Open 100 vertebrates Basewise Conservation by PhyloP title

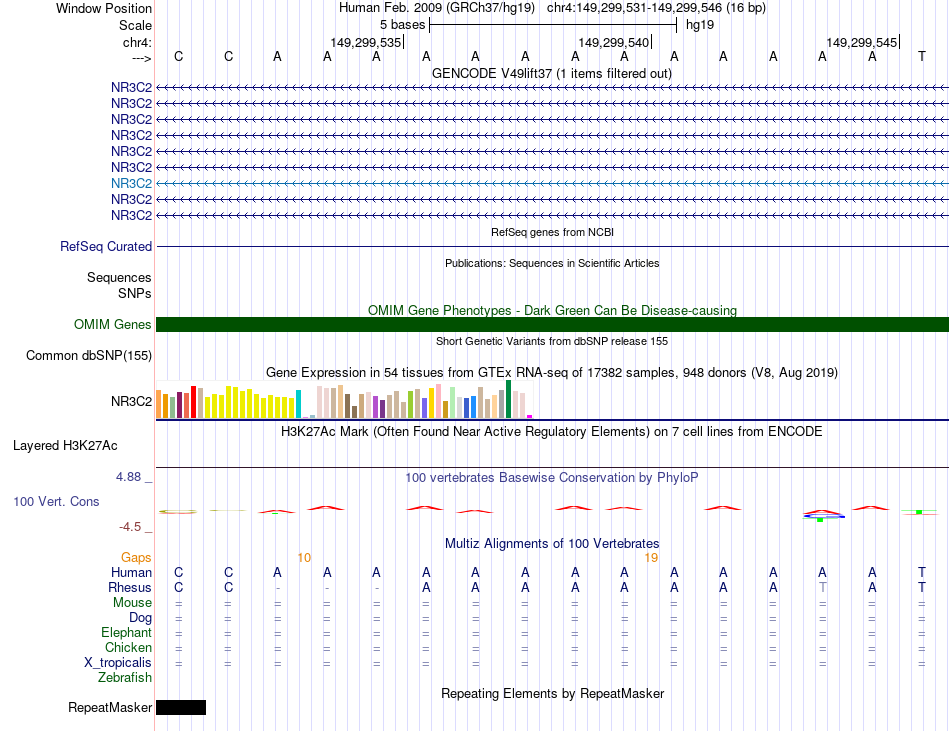(552, 477)
